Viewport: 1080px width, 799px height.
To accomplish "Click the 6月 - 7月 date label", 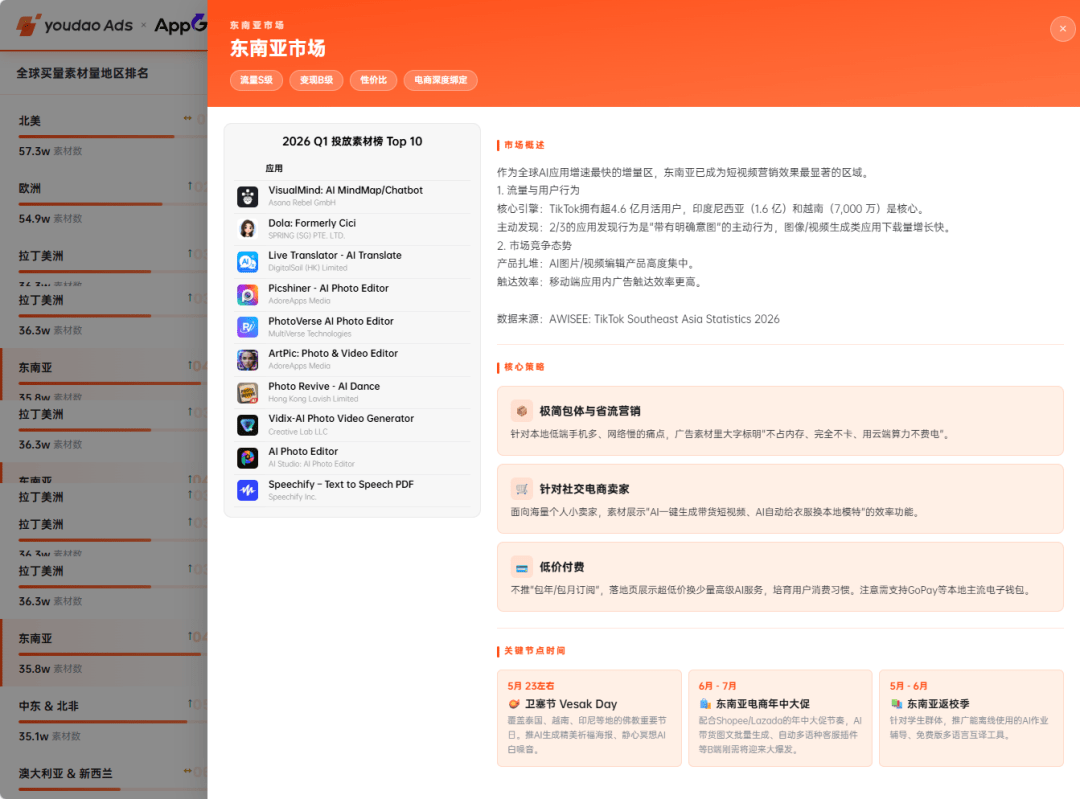I will pyautogui.click(x=717, y=686).
